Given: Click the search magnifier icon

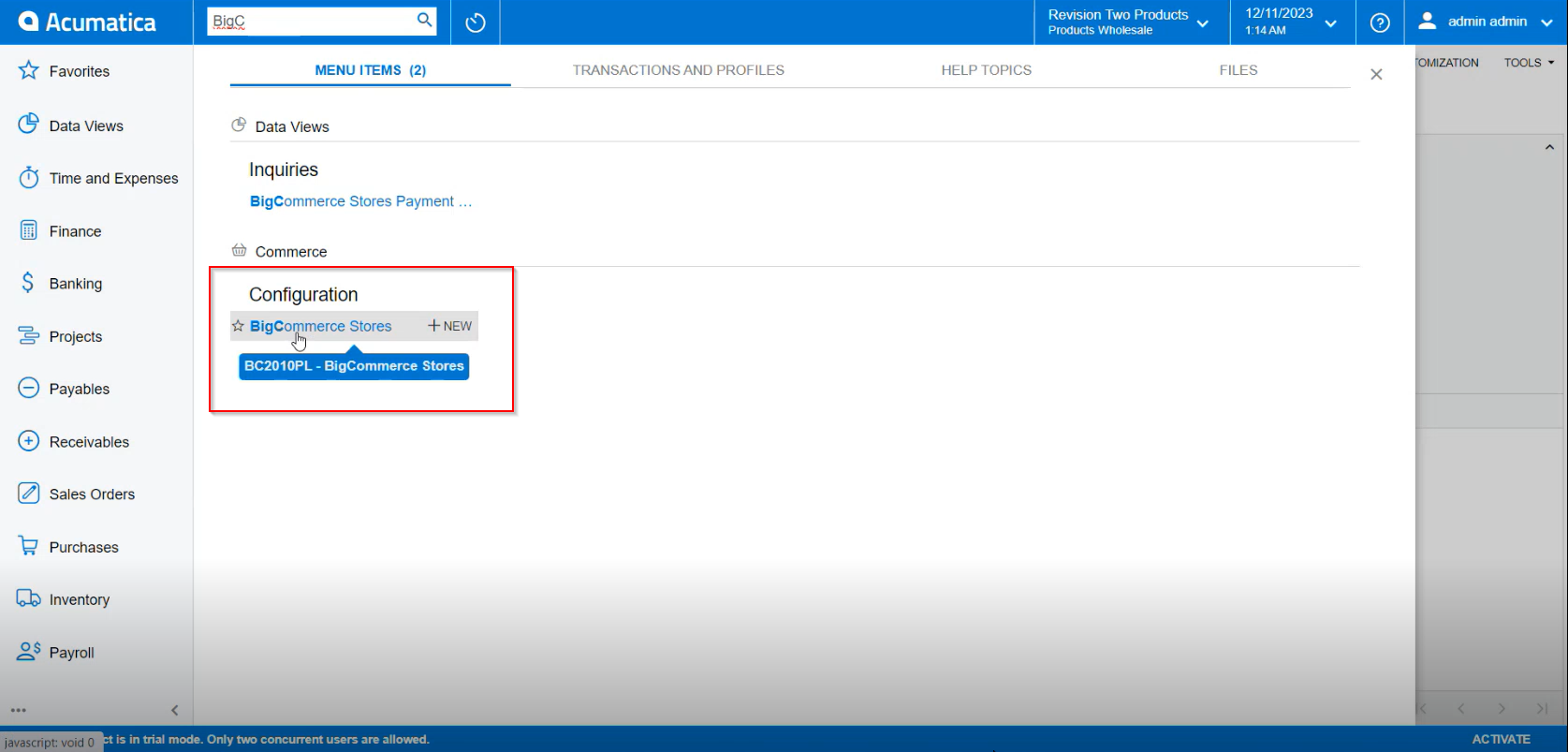Looking at the screenshot, I should (424, 20).
